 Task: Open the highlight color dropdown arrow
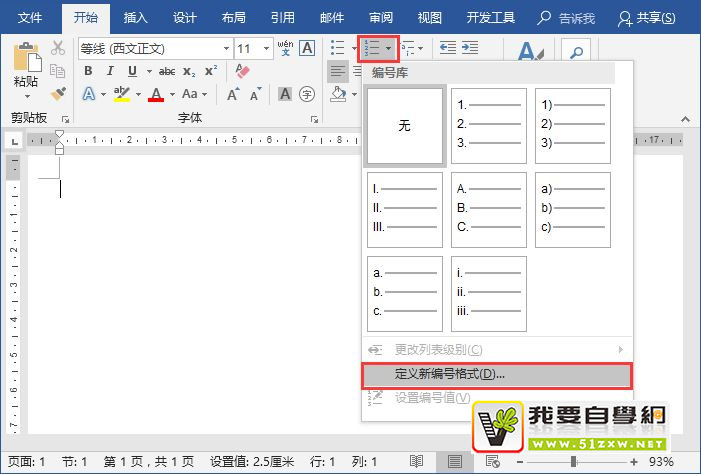138,94
